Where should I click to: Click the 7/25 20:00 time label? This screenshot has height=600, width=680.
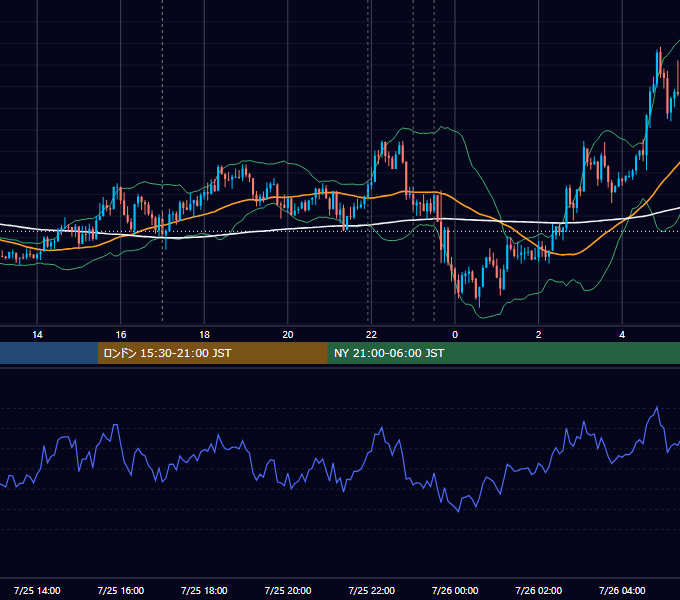[288, 590]
